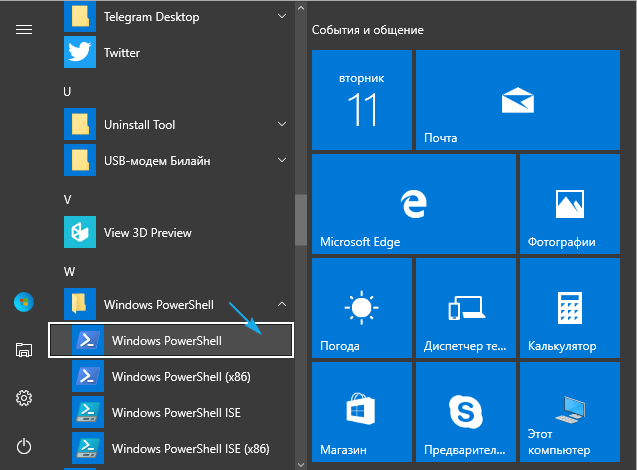
Task: Open the Skype preview tile
Action: point(465,412)
